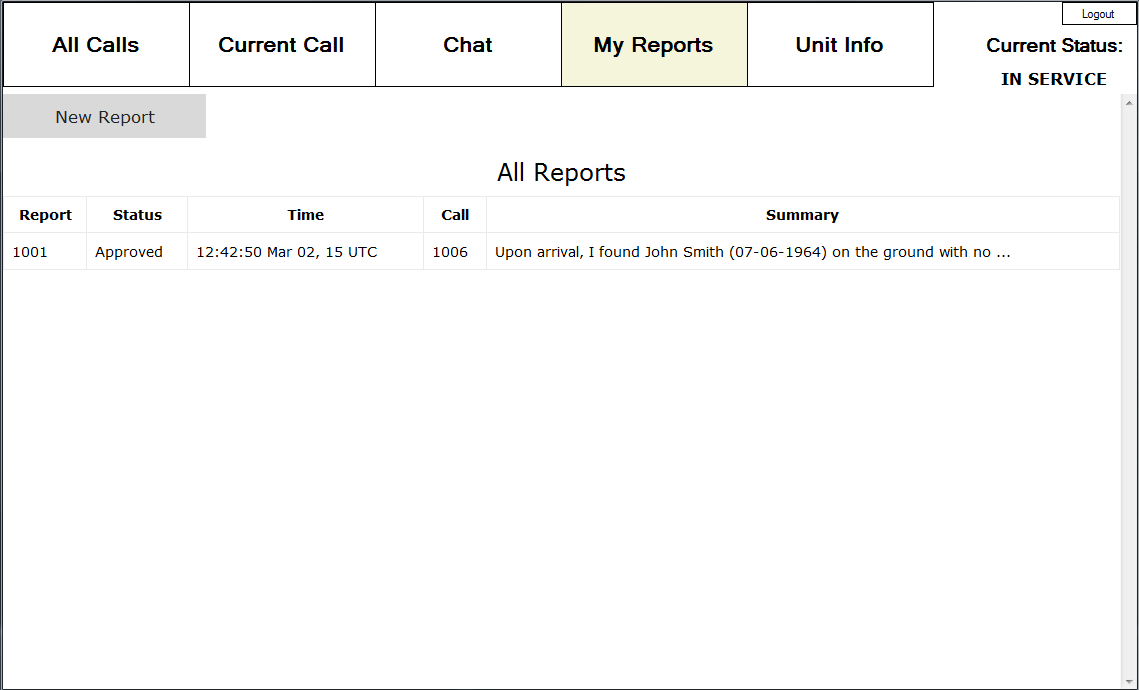Open the Chat tab
Screen dimensions: 1139x690
point(468,45)
